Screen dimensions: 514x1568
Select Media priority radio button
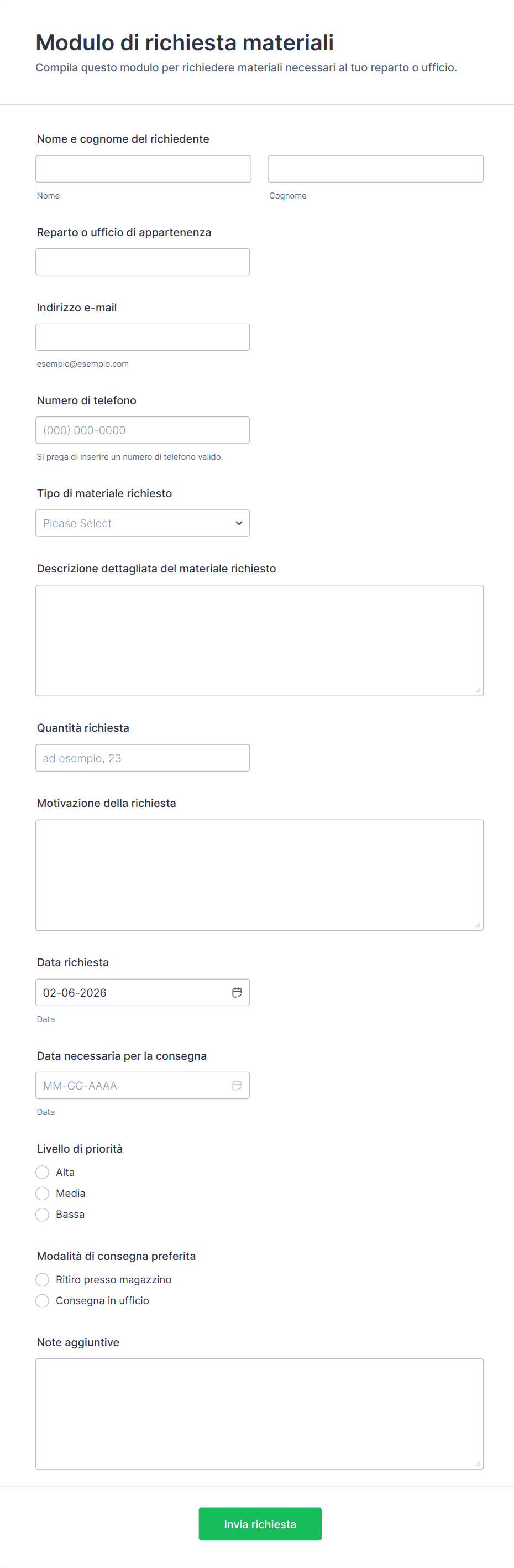click(42, 1193)
